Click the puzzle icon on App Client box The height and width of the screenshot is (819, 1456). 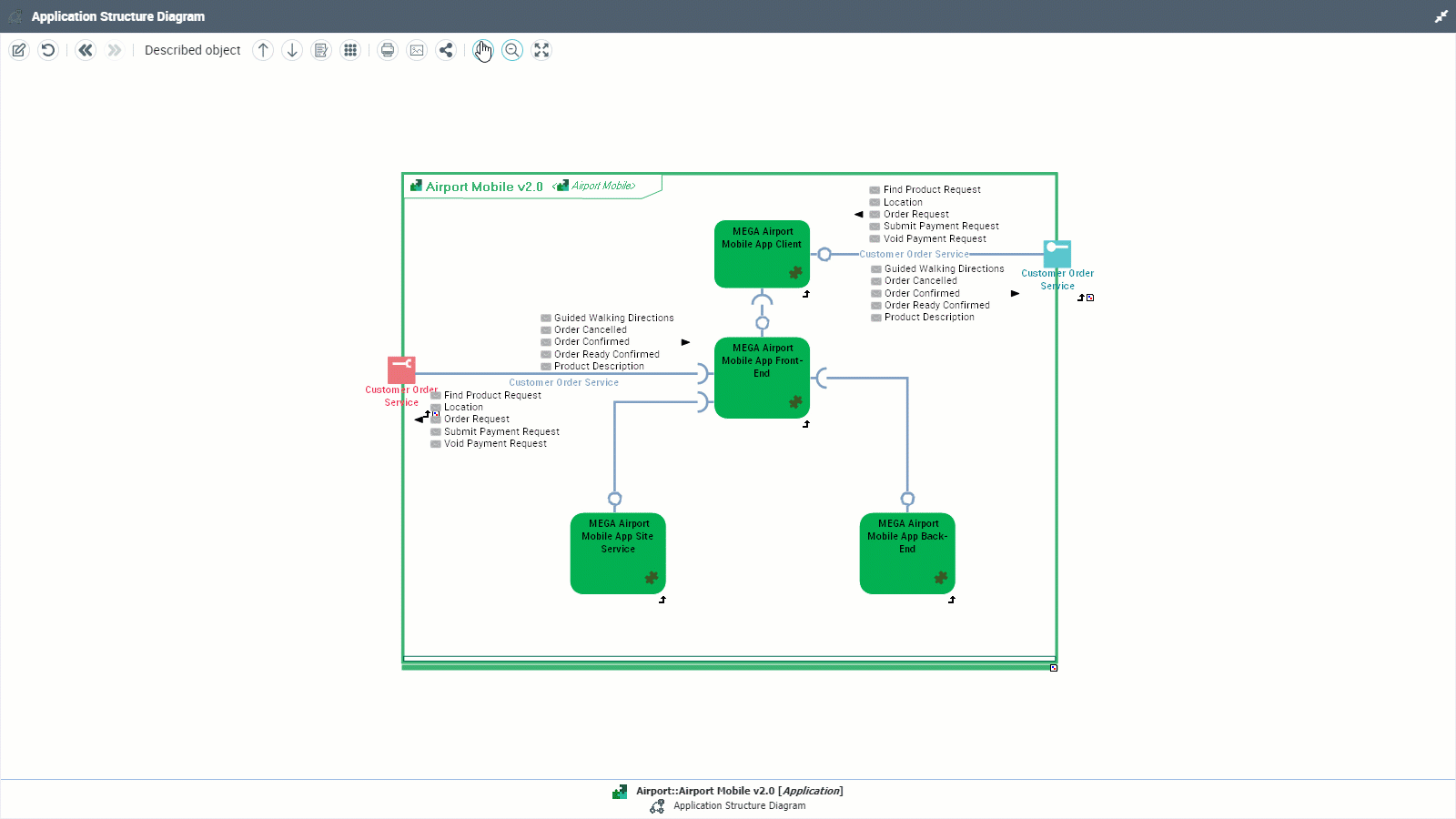795,272
